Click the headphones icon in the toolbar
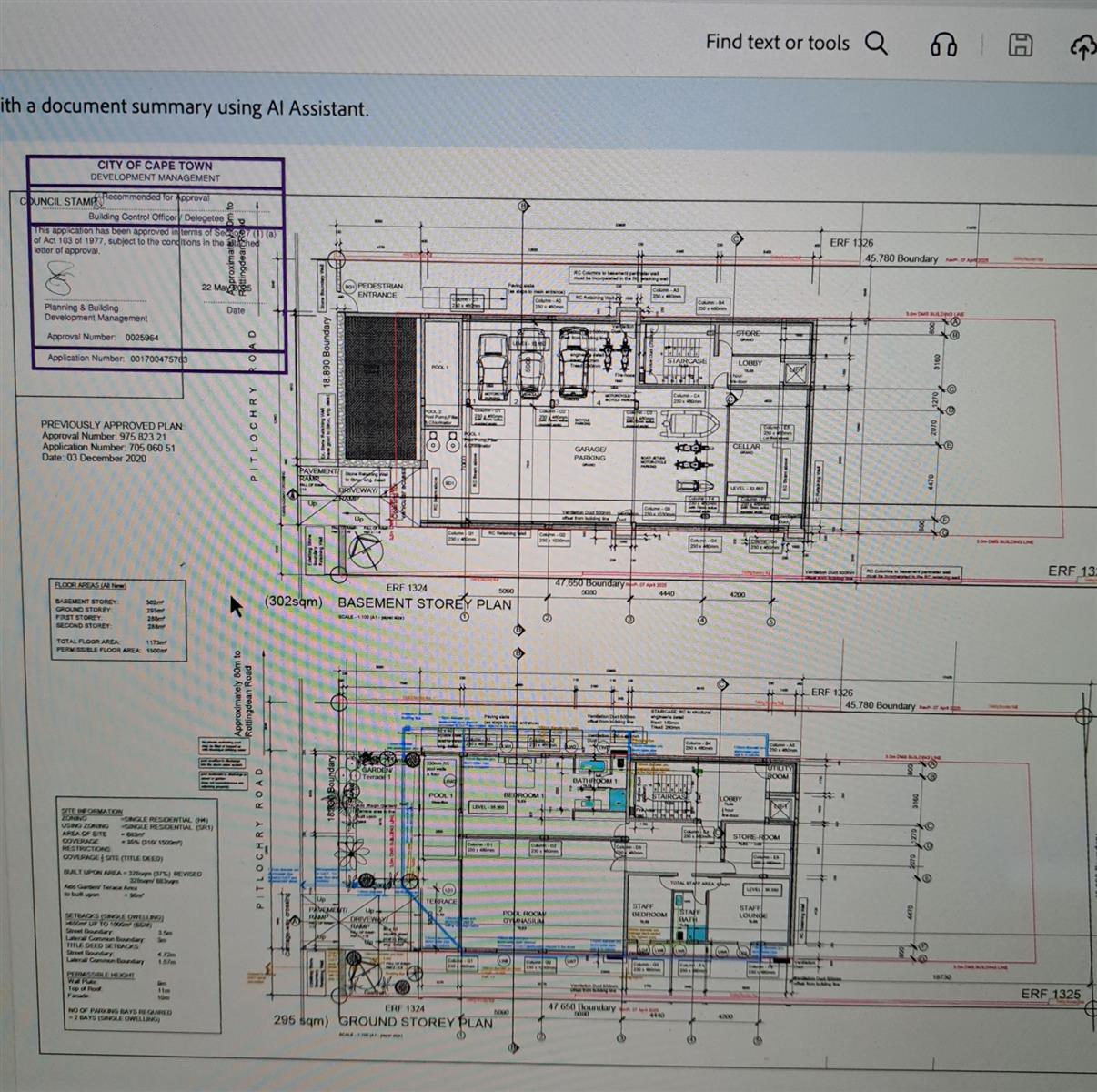Screen dimensions: 1097x1092 point(943,44)
